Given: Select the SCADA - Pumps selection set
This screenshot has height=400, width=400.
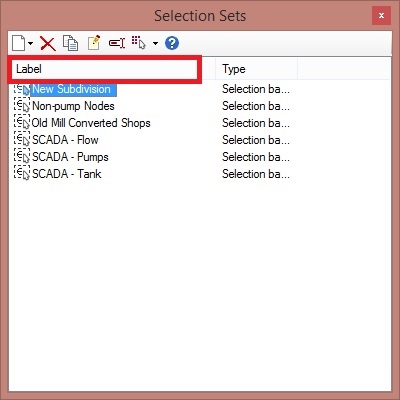Looking at the screenshot, I should [x=70, y=157].
